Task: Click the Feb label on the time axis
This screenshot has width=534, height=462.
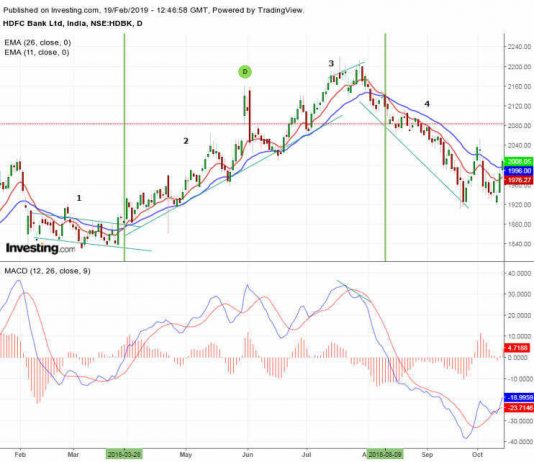Action: point(20,455)
